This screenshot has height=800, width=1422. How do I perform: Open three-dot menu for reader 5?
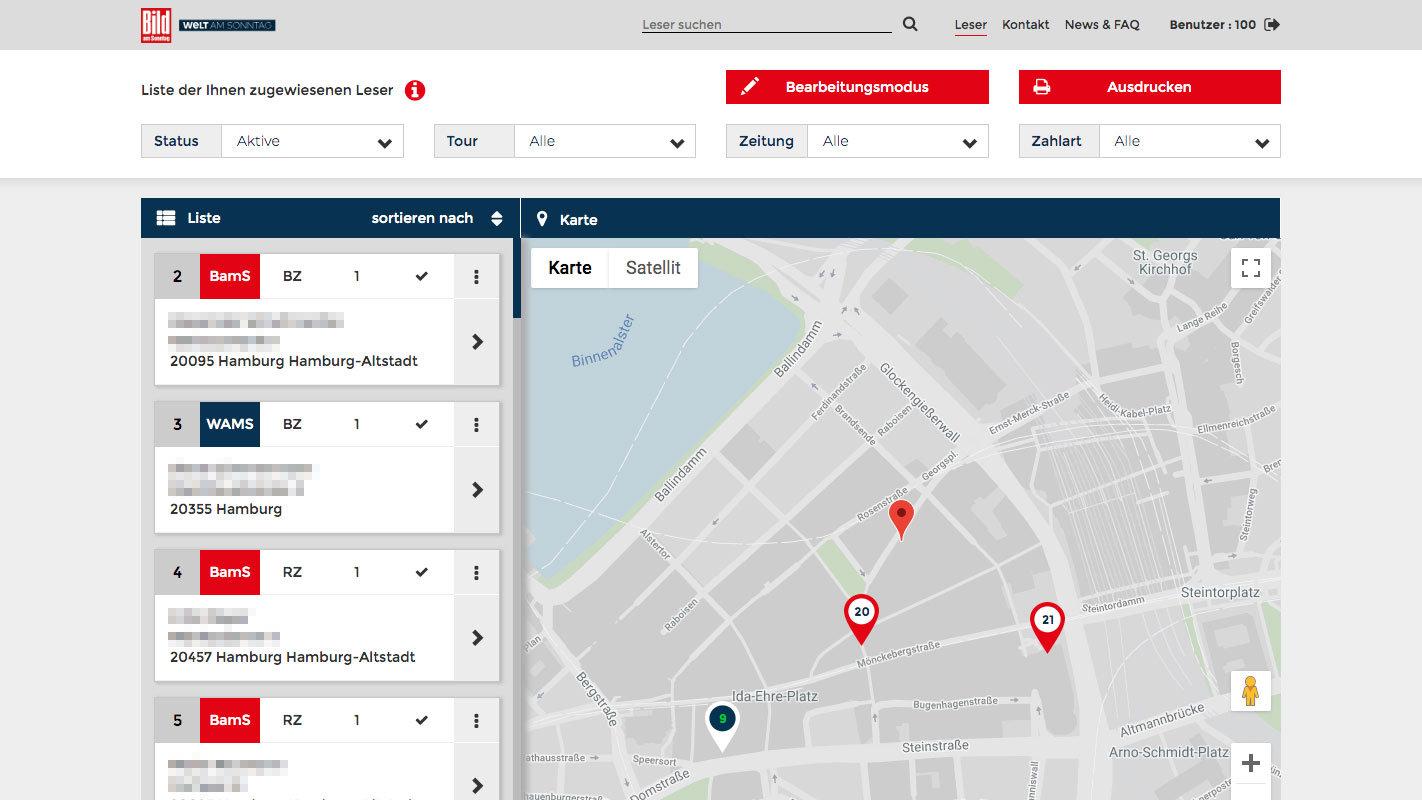(x=476, y=721)
